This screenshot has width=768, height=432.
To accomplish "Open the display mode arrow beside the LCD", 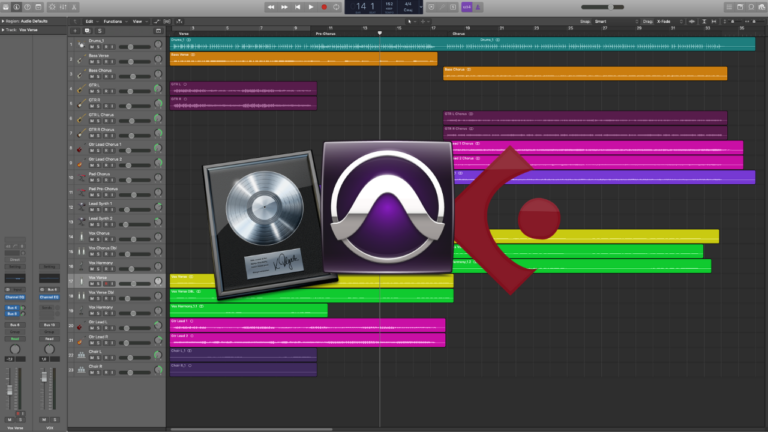I will tap(421, 7).
